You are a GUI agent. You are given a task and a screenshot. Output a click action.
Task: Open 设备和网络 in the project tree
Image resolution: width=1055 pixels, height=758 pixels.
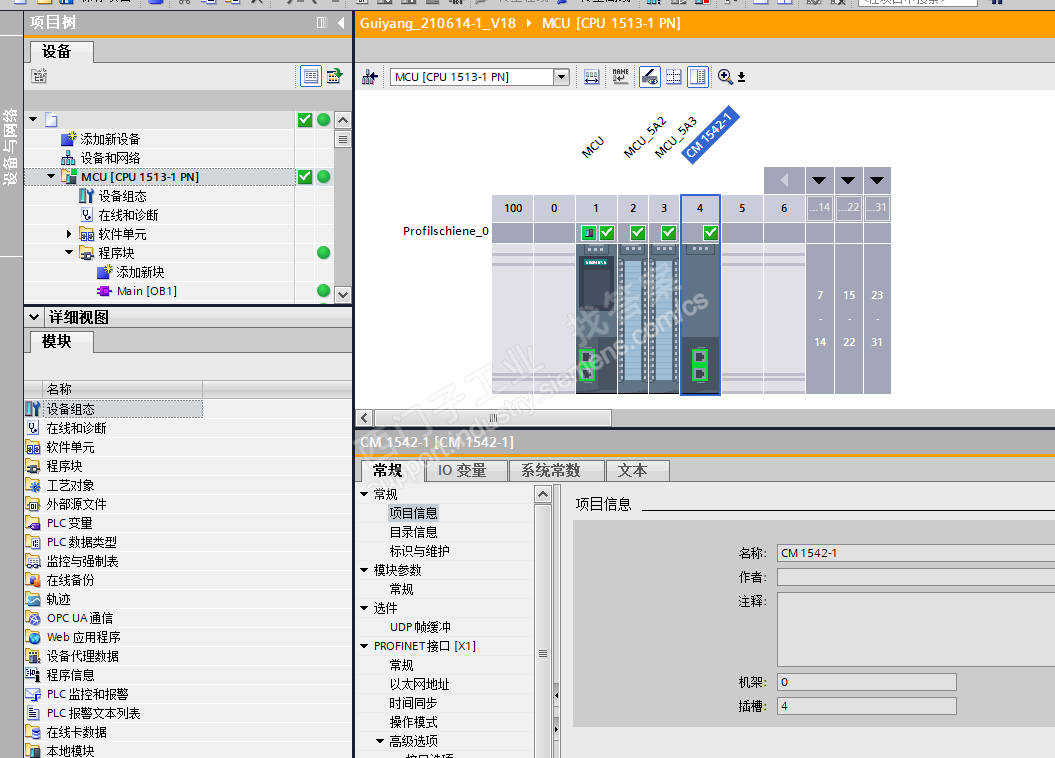tap(110, 158)
